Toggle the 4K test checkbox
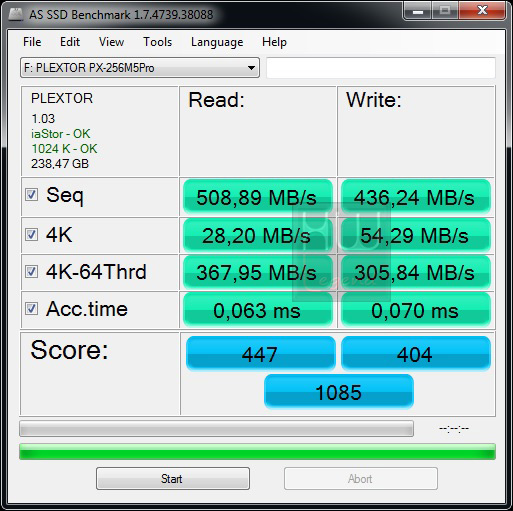Viewport: 513px width, 511px height. tap(31, 235)
